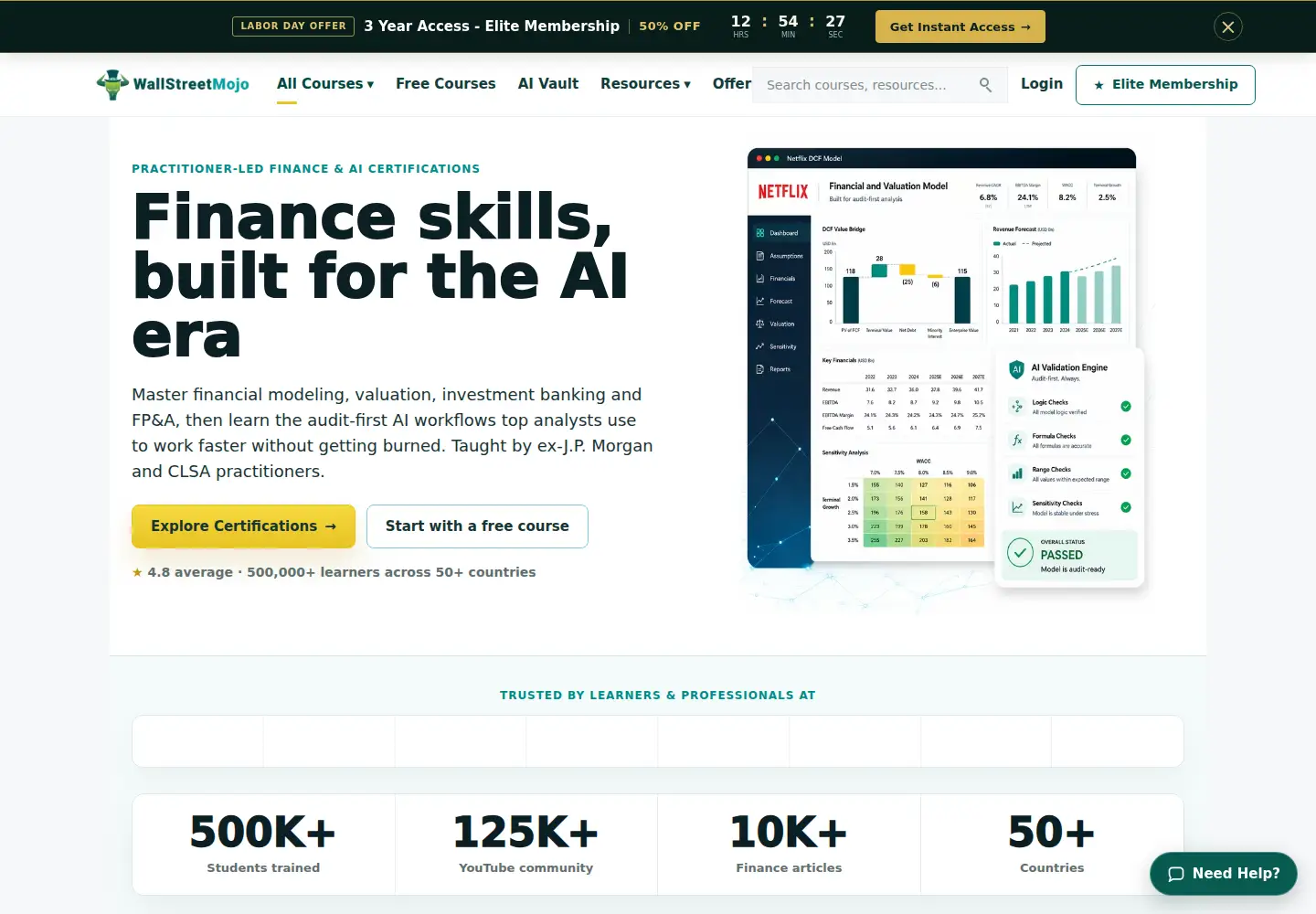Click the Sensitivity sidebar icon
This screenshot has height=914, width=1316.
coord(760,346)
